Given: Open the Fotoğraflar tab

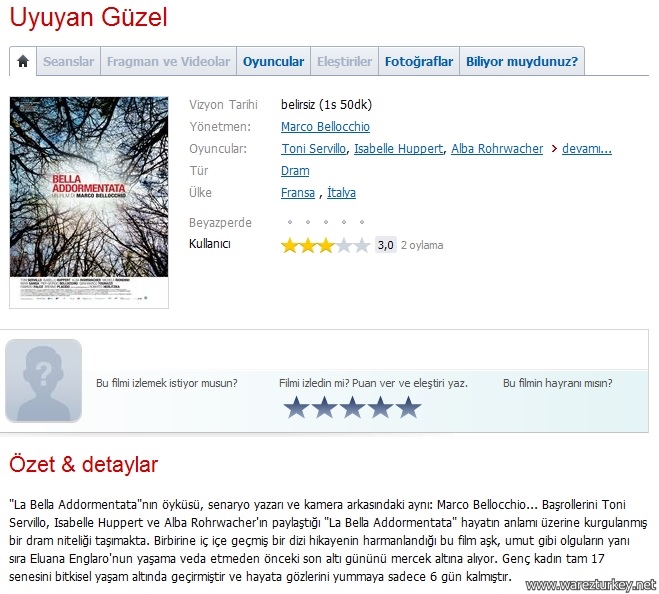Looking at the screenshot, I should pos(419,61).
